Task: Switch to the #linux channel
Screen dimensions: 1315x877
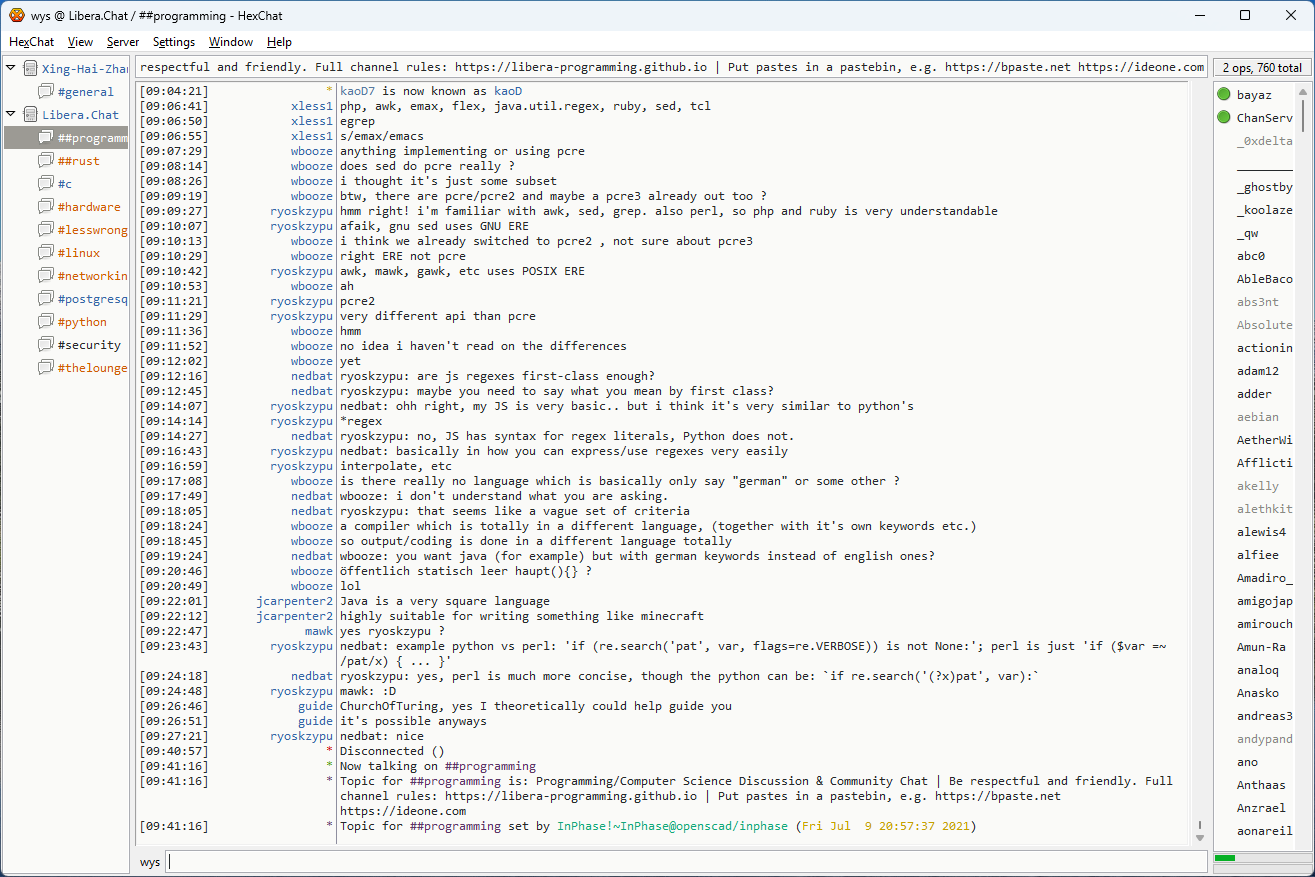Action: pos(79,253)
